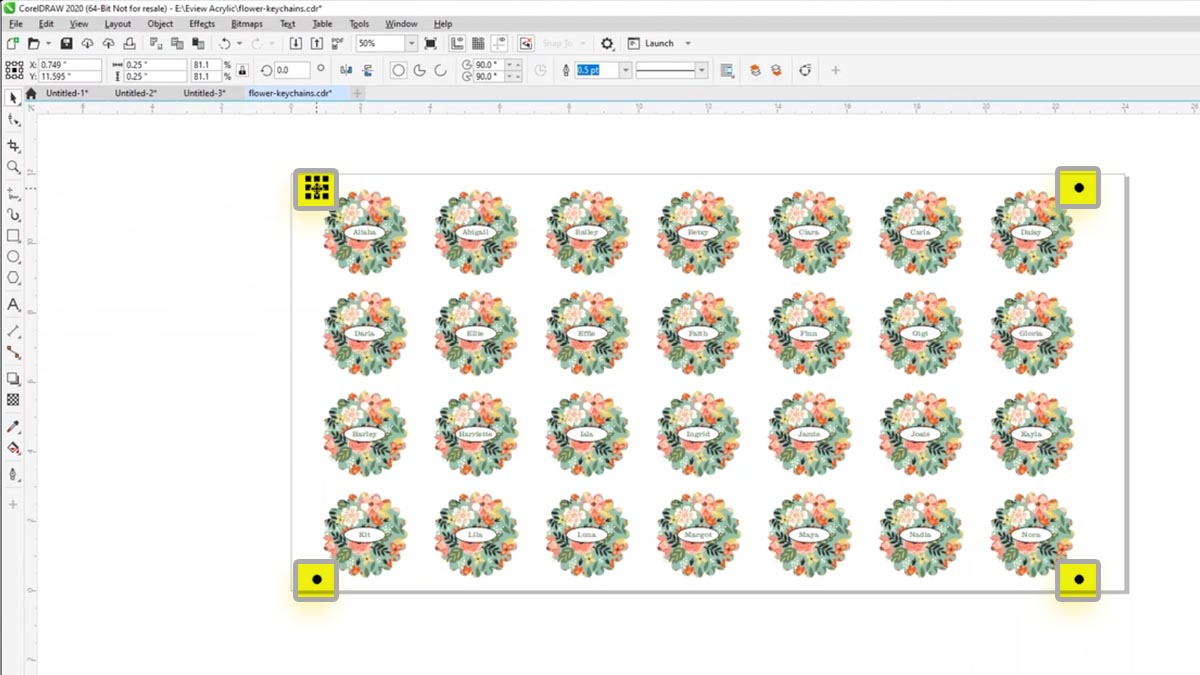Toggle the lock ratio padlock
Viewport: 1200px width, 675px height.
241,70
